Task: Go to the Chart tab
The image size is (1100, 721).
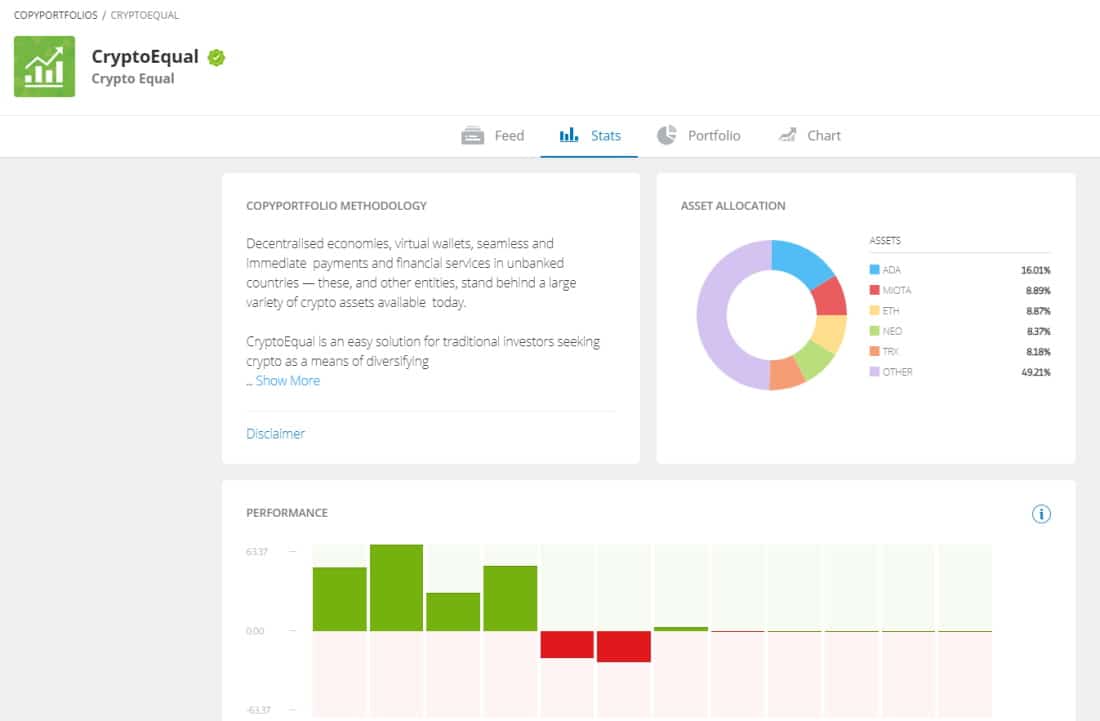Action: pos(809,135)
